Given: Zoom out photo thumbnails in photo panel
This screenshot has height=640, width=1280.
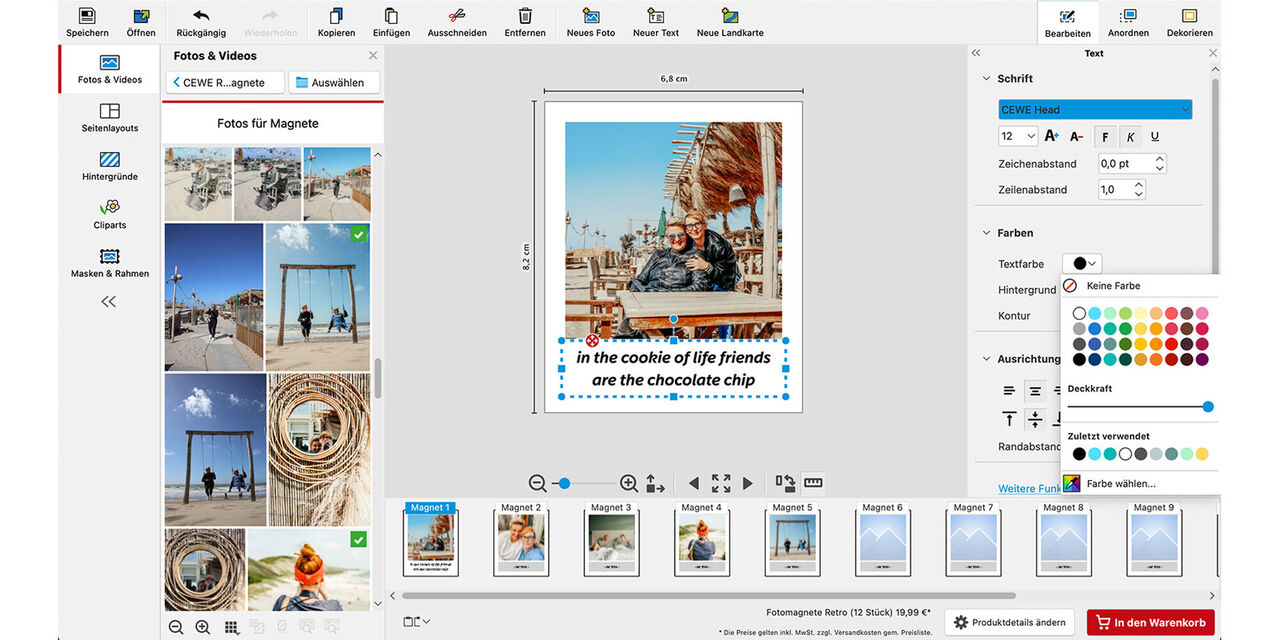Looking at the screenshot, I should [x=176, y=627].
